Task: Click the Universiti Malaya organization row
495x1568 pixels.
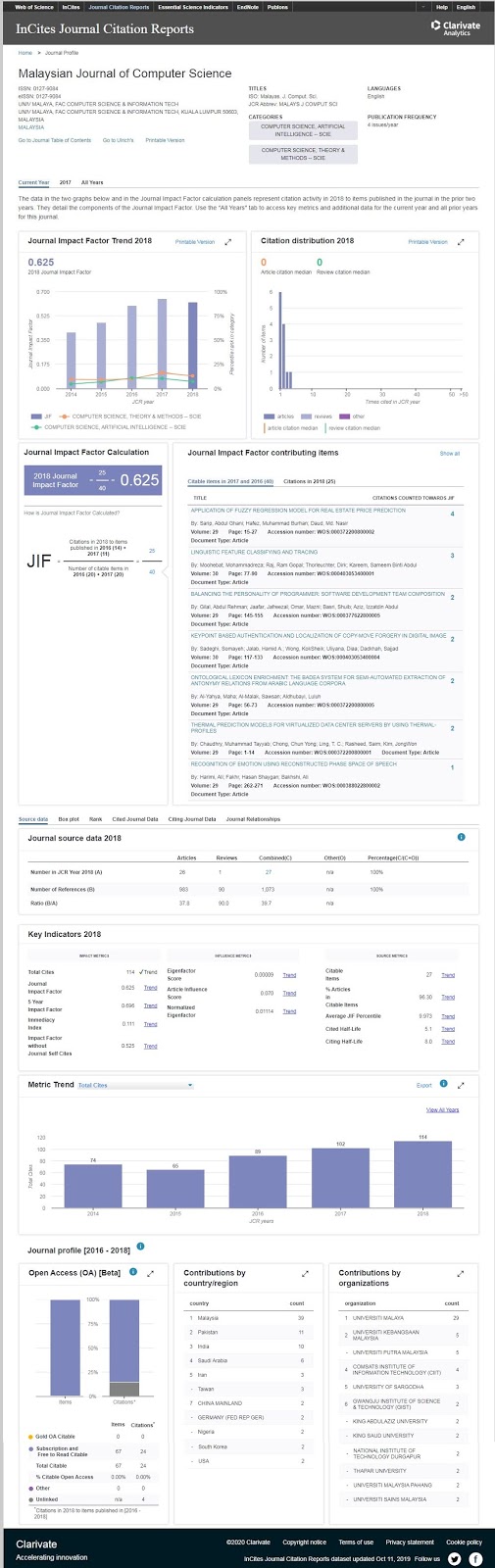Action: coord(403,1318)
